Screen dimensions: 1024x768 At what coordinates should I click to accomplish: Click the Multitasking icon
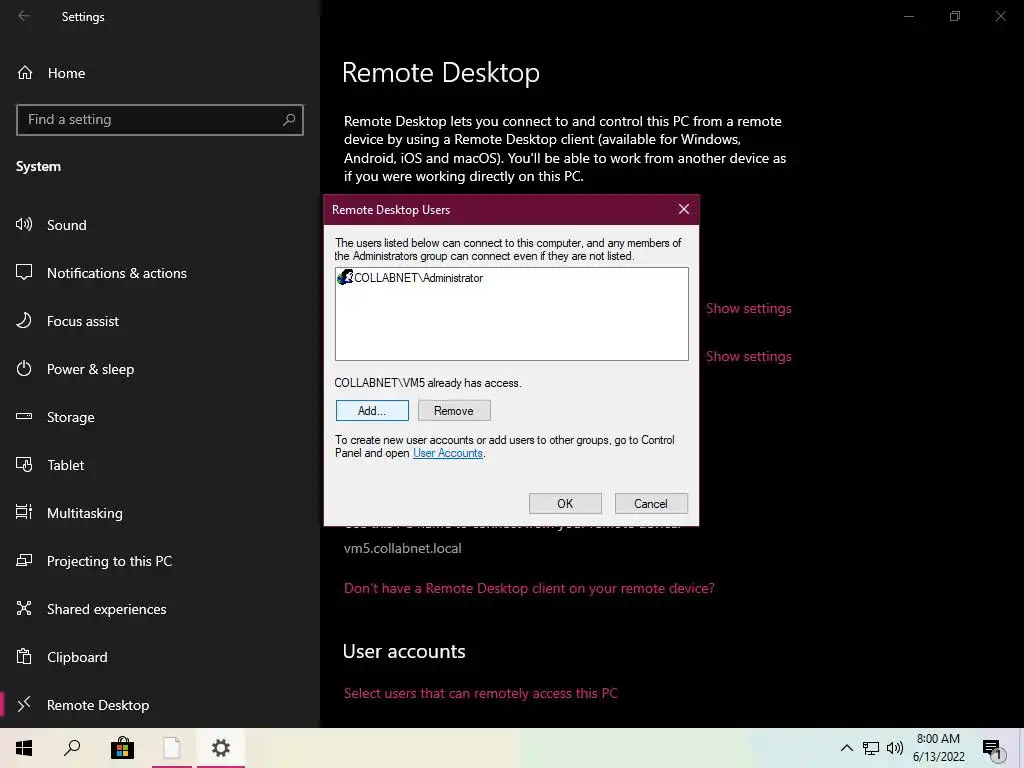[x=24, y=513]
